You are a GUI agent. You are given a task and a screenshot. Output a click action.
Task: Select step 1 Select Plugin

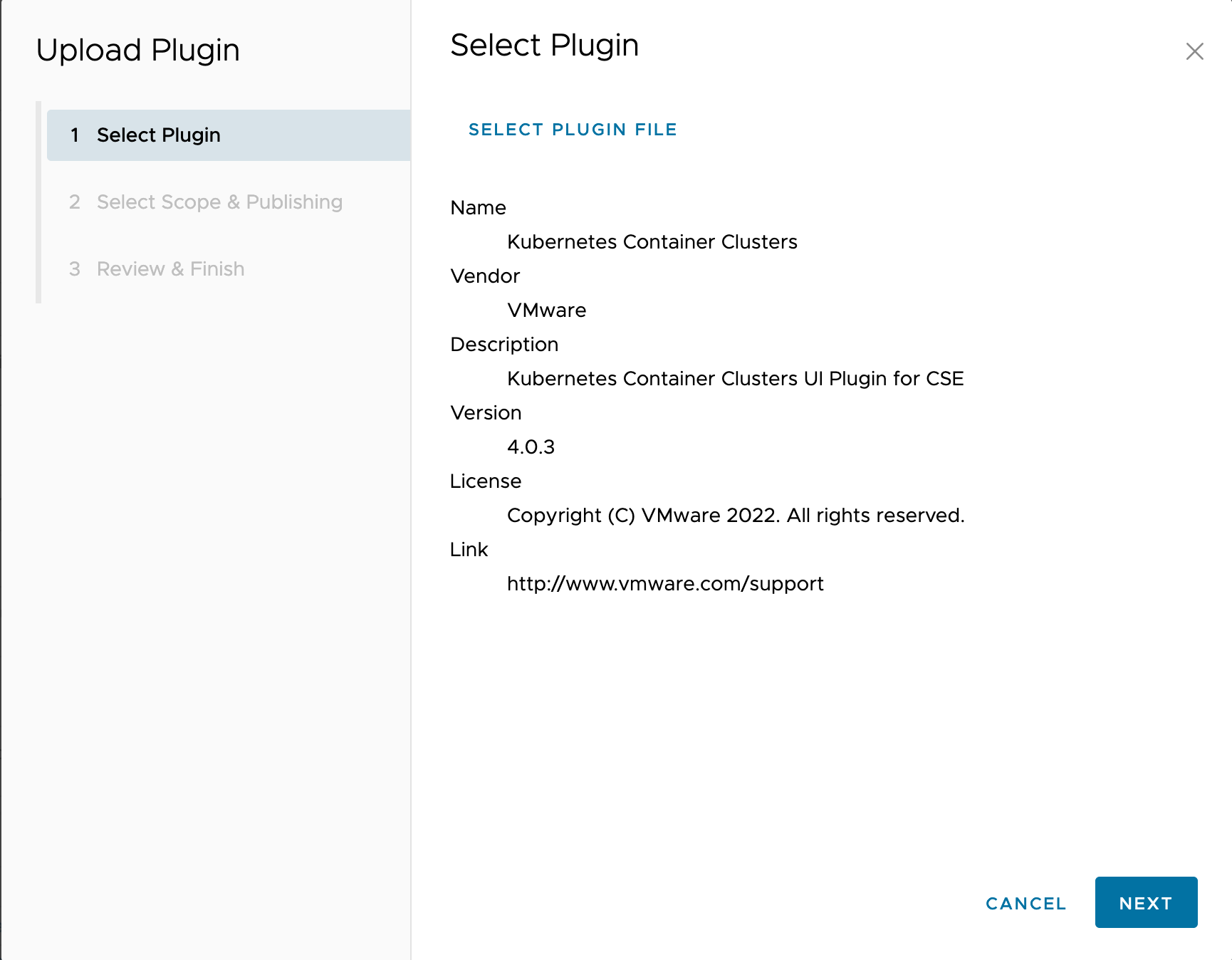[229, 135]
